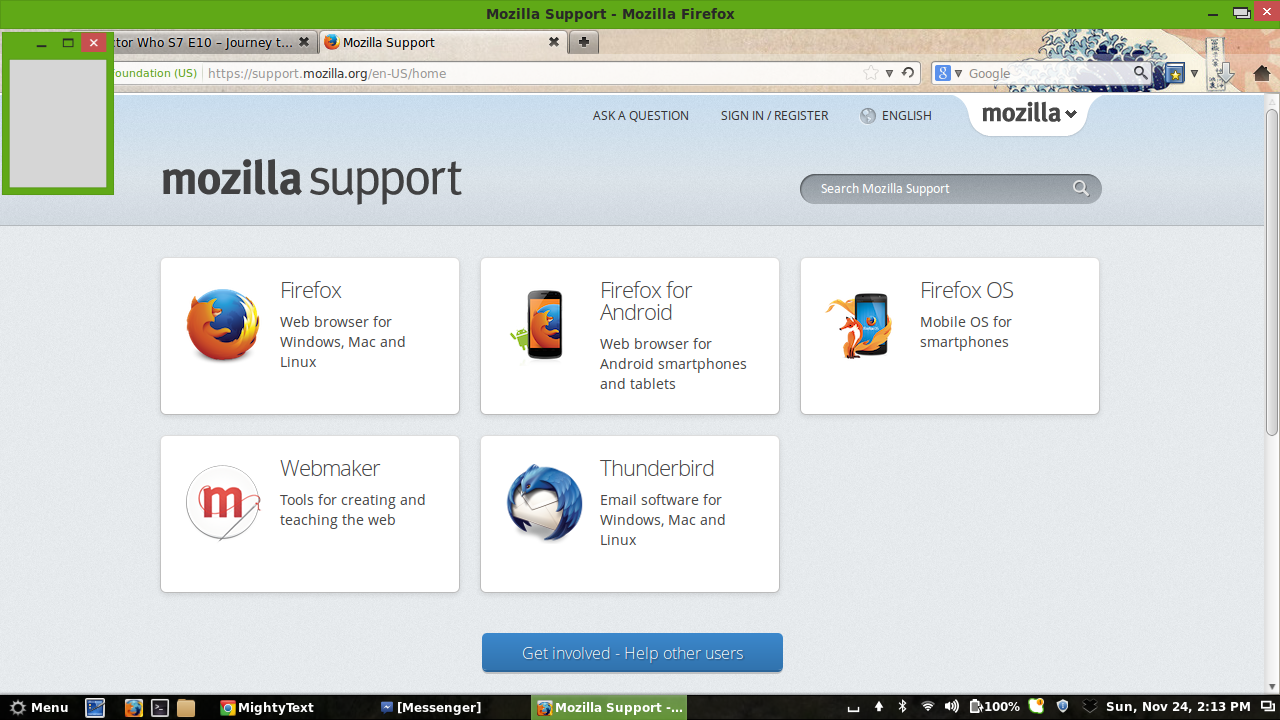Click the magnifier in the Google search box
This screenshot has width=1280, height=720.
pyautogui.click(x=1141, y=73)
